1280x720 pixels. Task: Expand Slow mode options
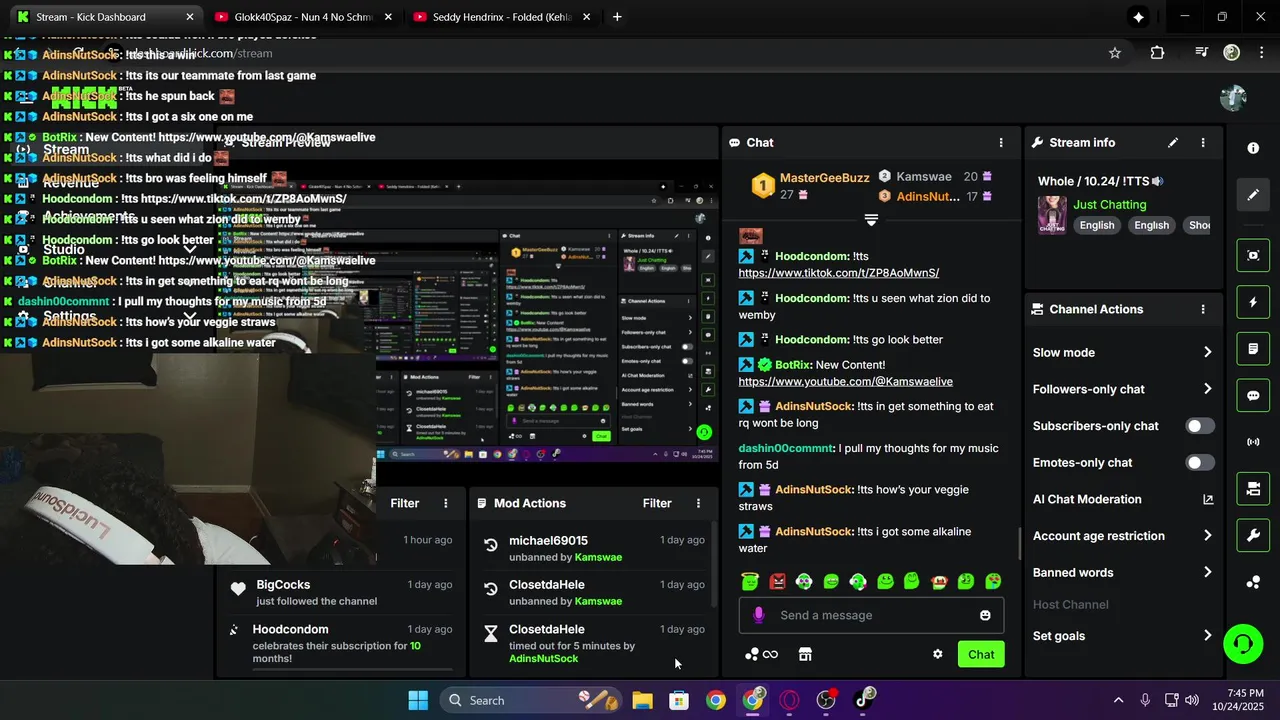point(1207,352)
